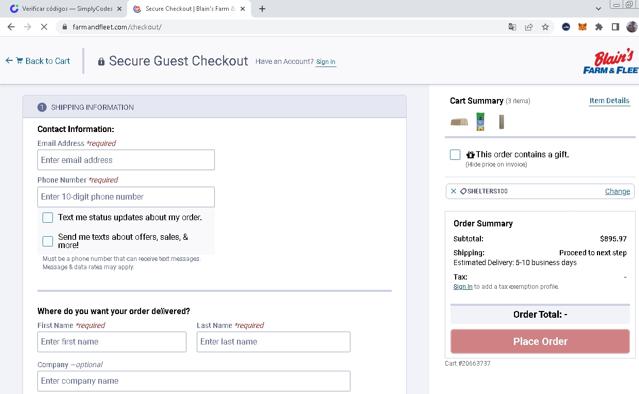Click the Sign In link beside Have an Account
The height and width of the screenshot is (394, 639).
326,62
